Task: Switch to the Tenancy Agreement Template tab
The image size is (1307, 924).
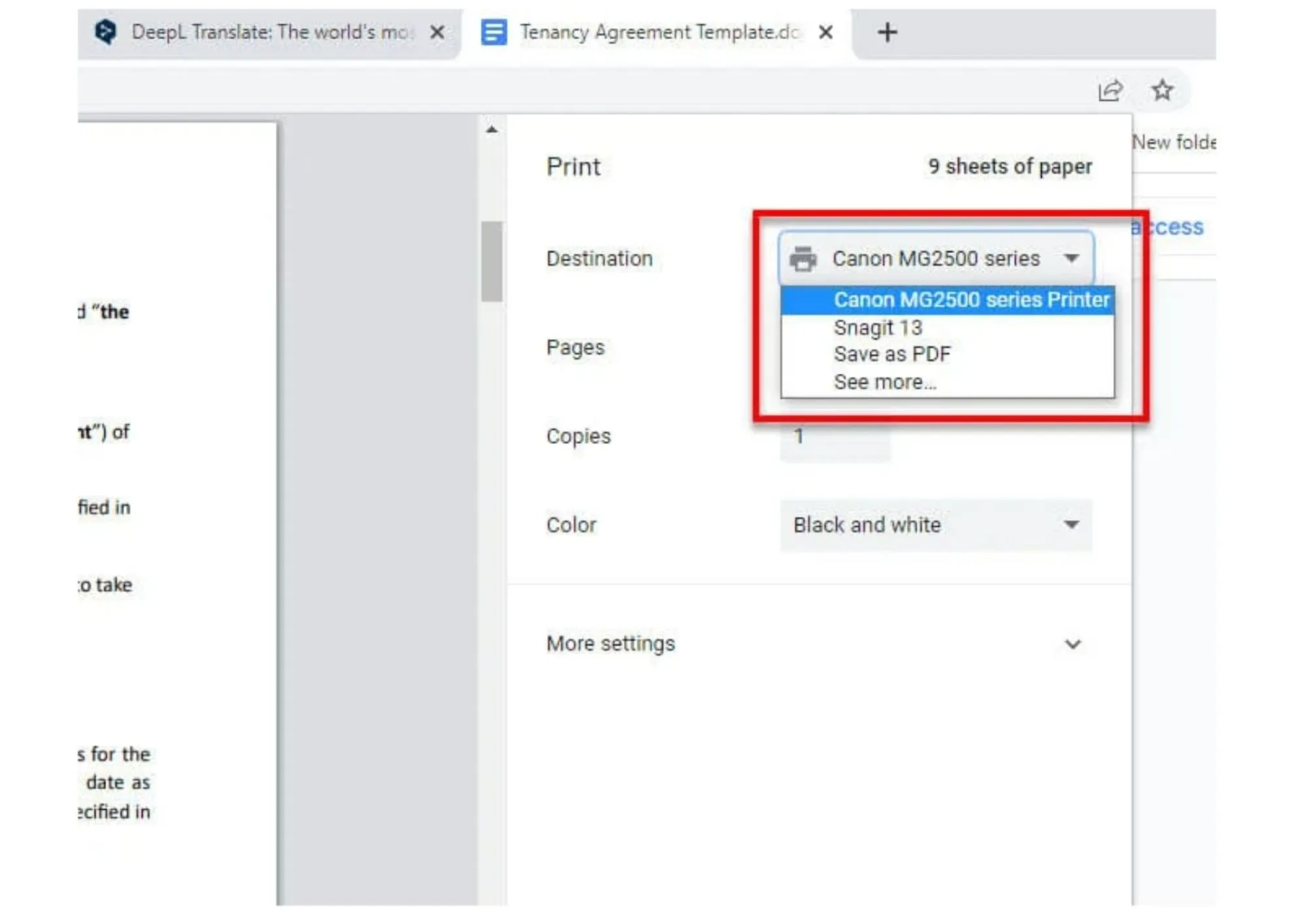Action: click(657, 33)
